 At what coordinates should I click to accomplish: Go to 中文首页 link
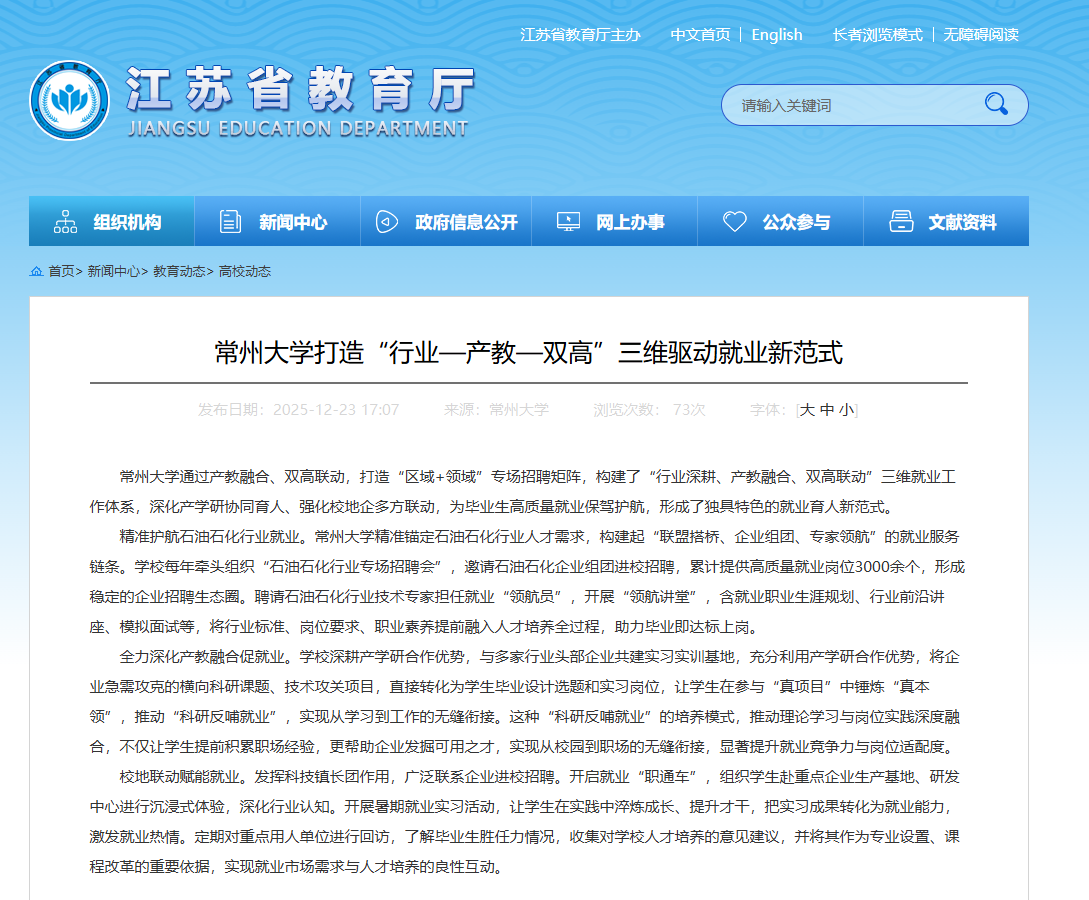(x=700, y=35)
